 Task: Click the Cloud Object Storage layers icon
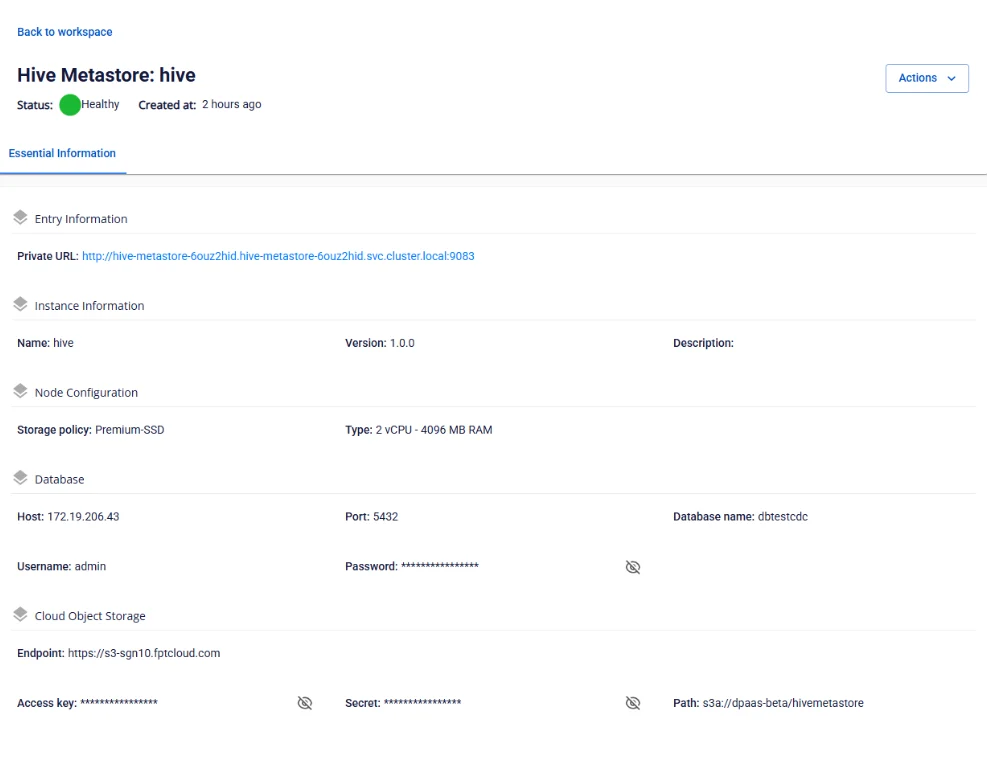(x=20, y=615)
